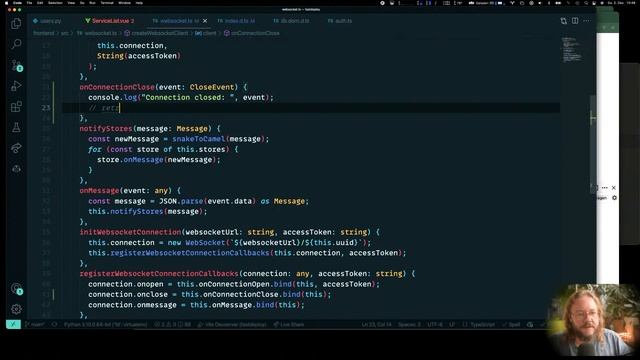Viewport: 640px width, 360px height.
Task: Click the onMessage method definition name
Action: 99,191
